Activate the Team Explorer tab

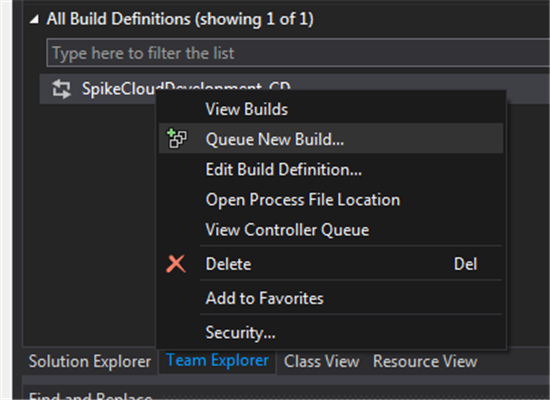click(217, 361)
